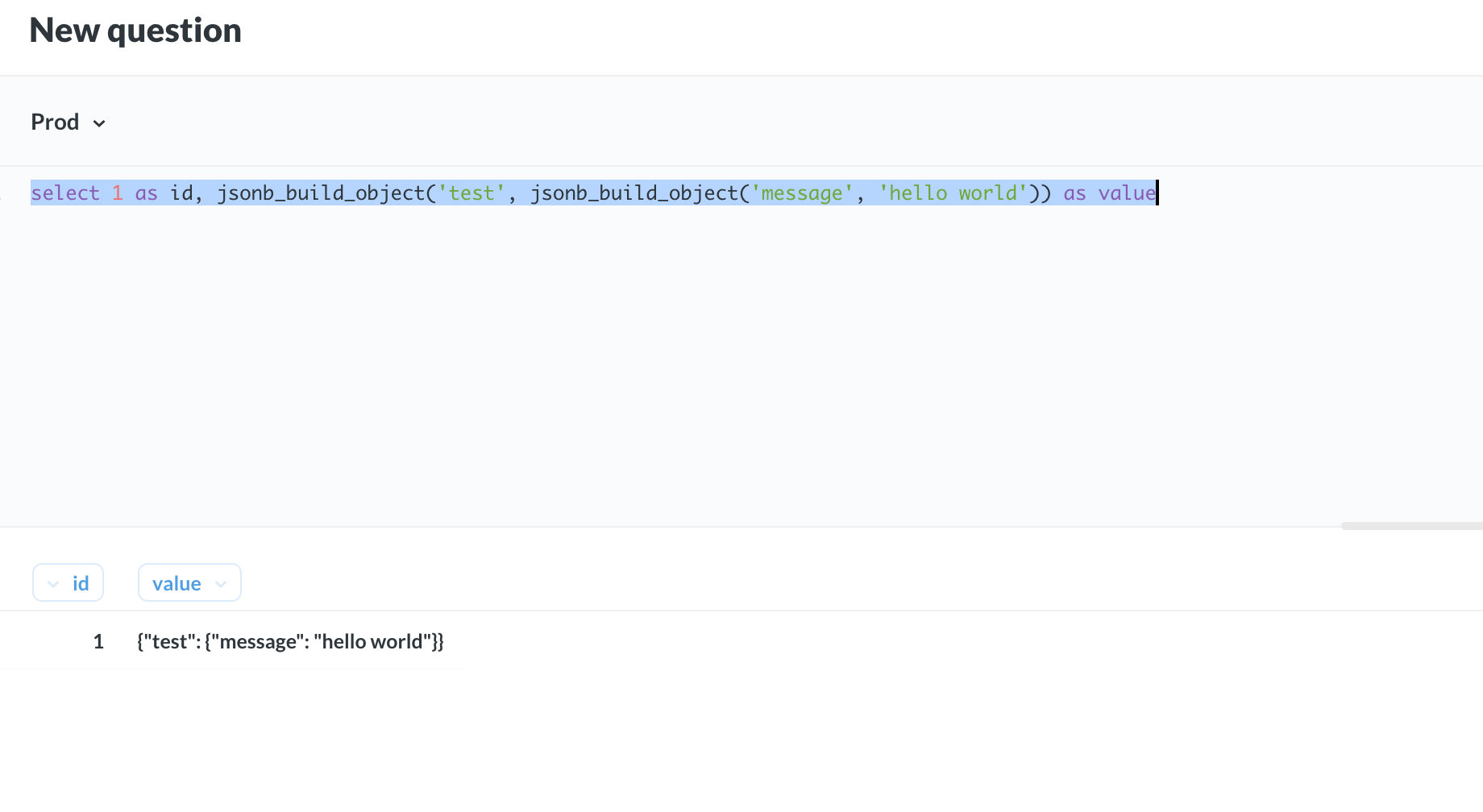
Task: Select the select keyword in the SQL query
Action: coord(65,193)
